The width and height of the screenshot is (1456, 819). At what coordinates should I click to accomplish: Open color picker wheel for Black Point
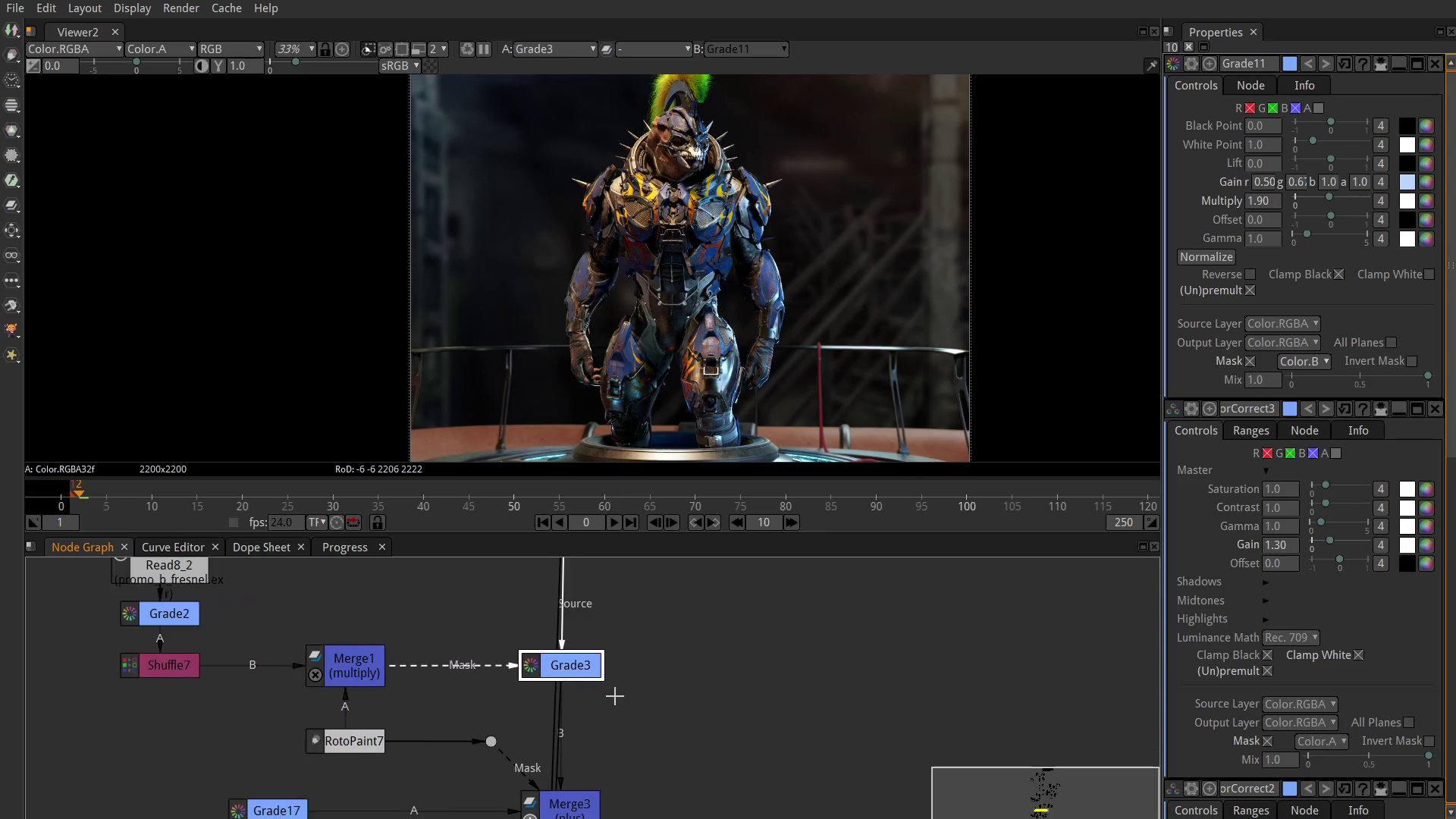[1426, 126]
